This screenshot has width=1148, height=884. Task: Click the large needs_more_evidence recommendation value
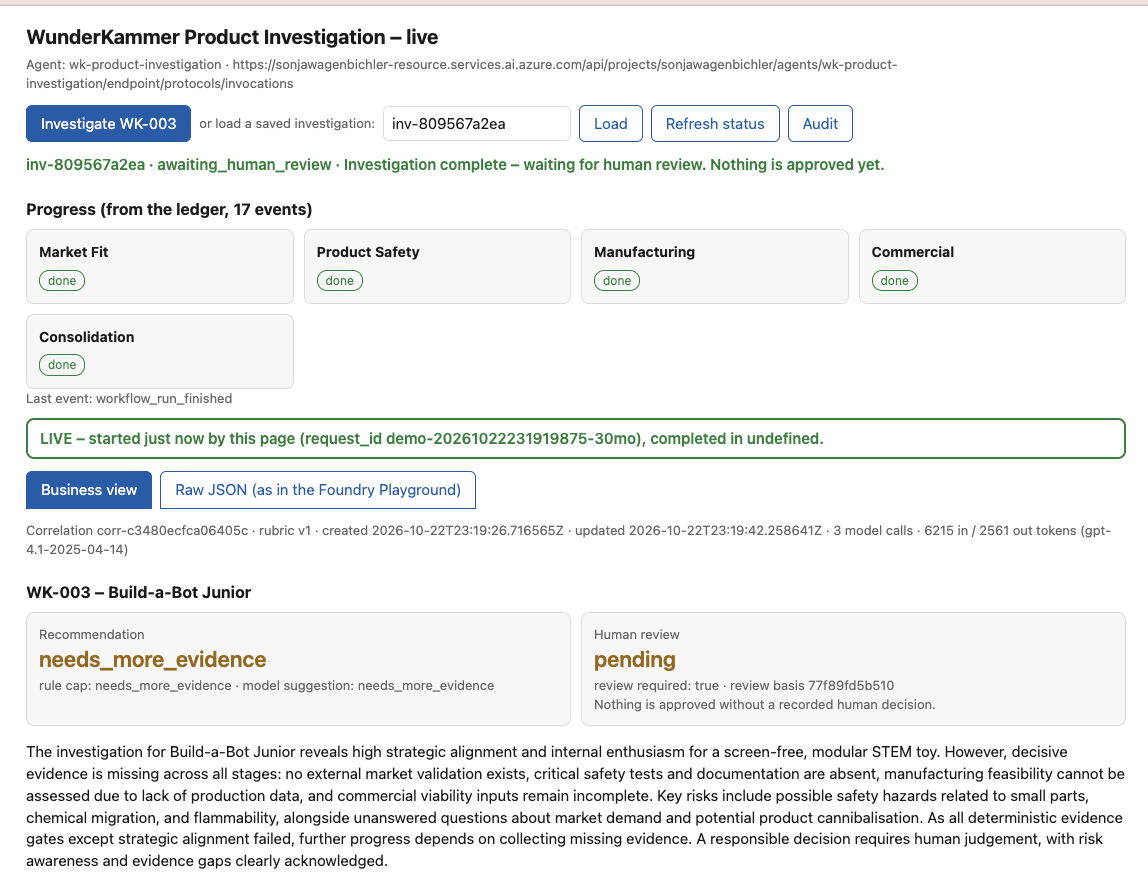[x=152, y=660]
